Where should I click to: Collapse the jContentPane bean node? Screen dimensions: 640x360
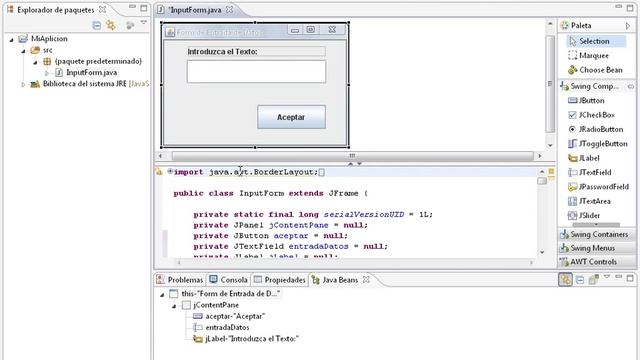[x=174, y=306]
